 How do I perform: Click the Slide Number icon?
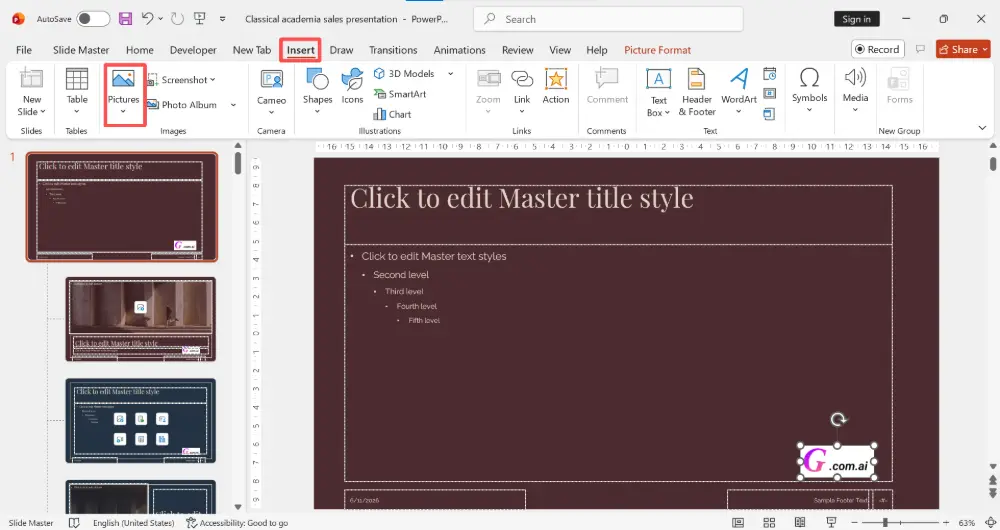pyautogui.click(x=770, y=94)
